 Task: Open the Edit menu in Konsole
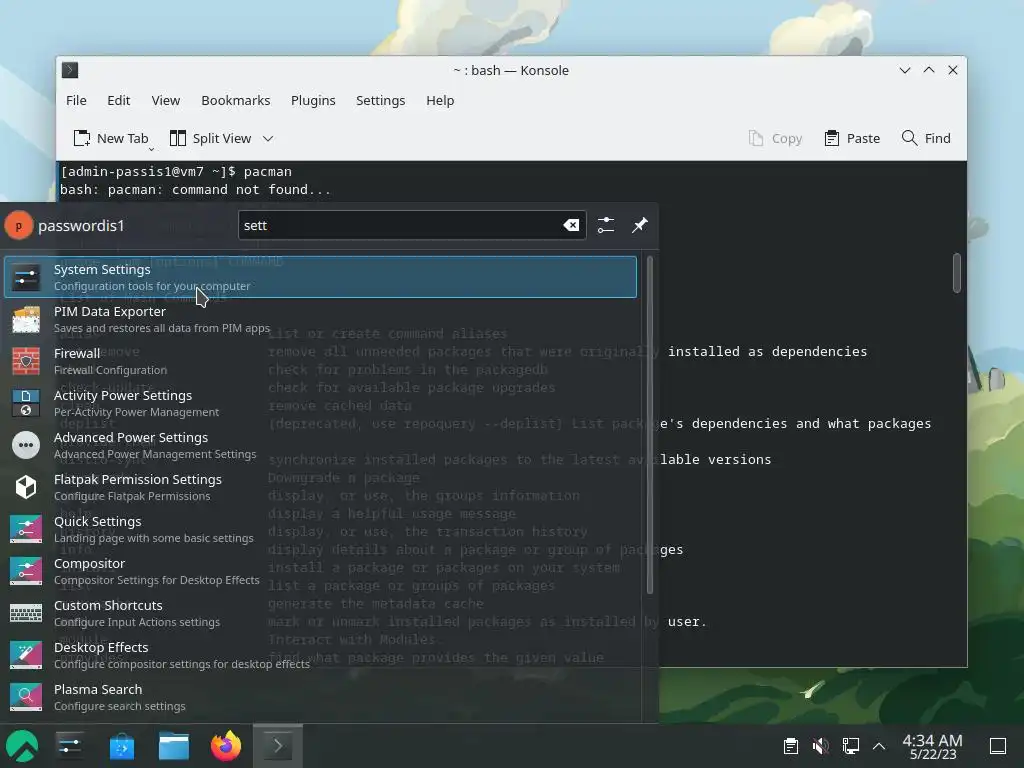click(118, 101)
